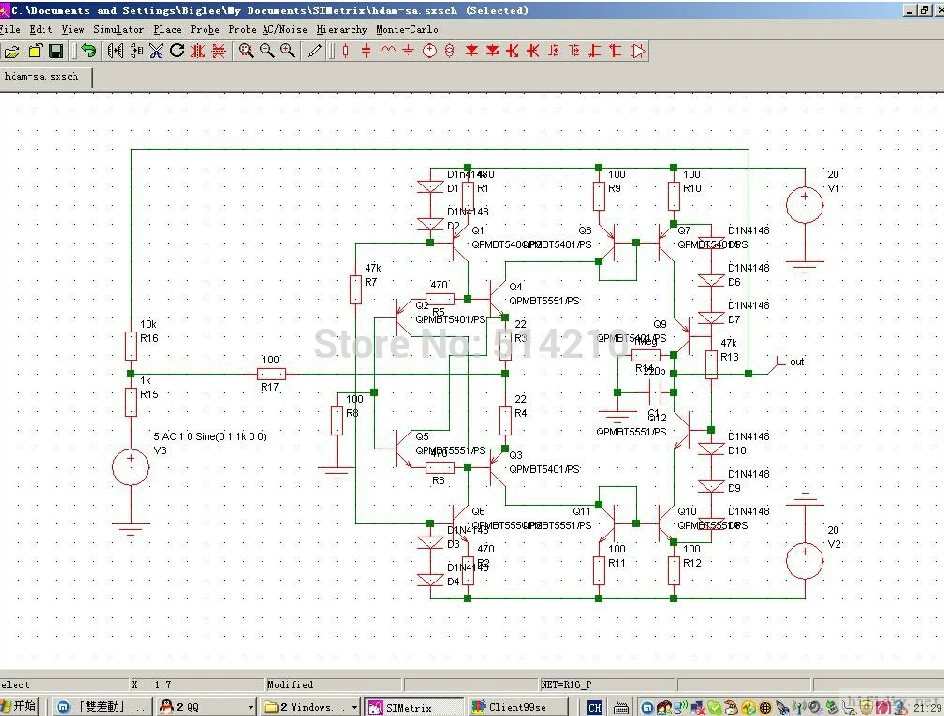Viewport: 944px width, 716px height.
Task: Select resistor R16 in the schematic
Action: click(131, 346)
